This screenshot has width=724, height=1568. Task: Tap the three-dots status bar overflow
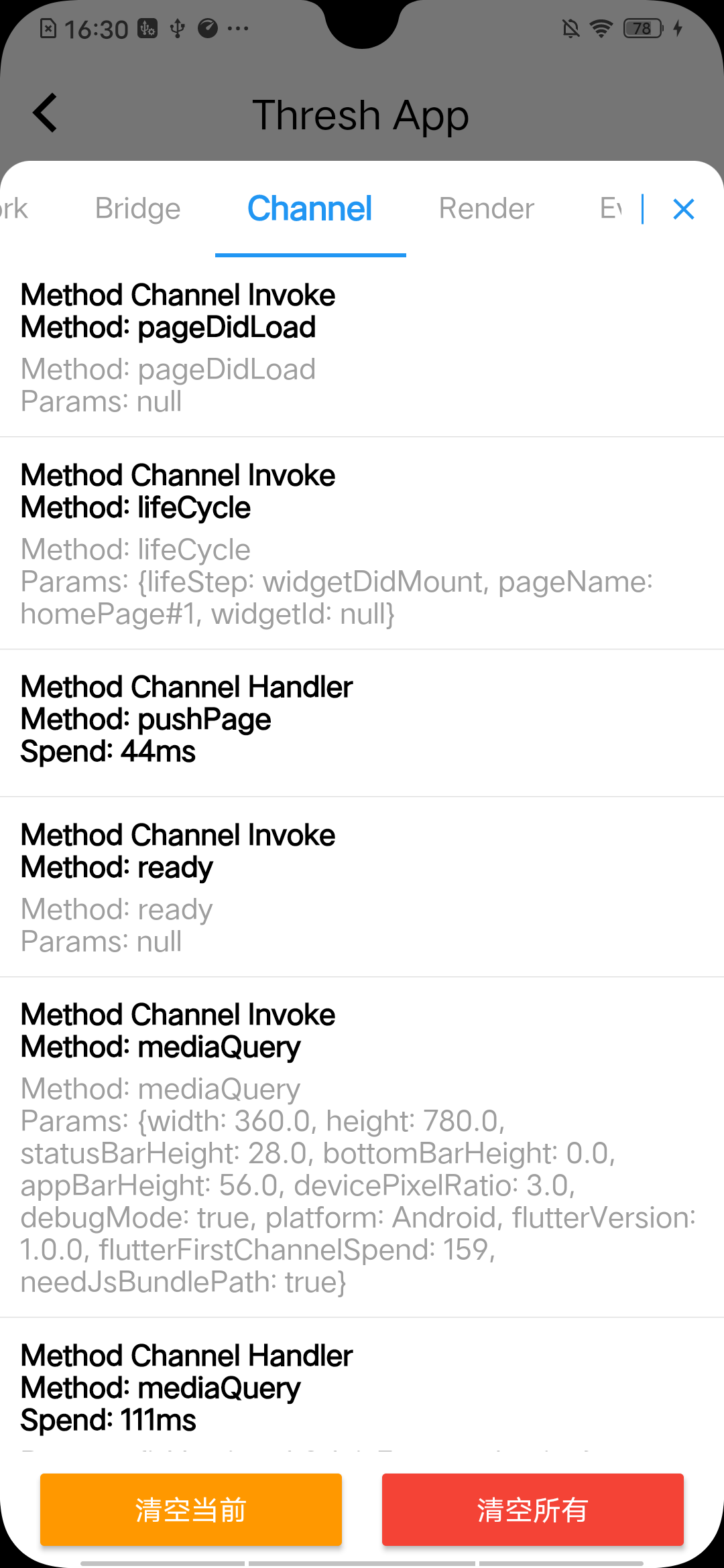click(238, 28)
